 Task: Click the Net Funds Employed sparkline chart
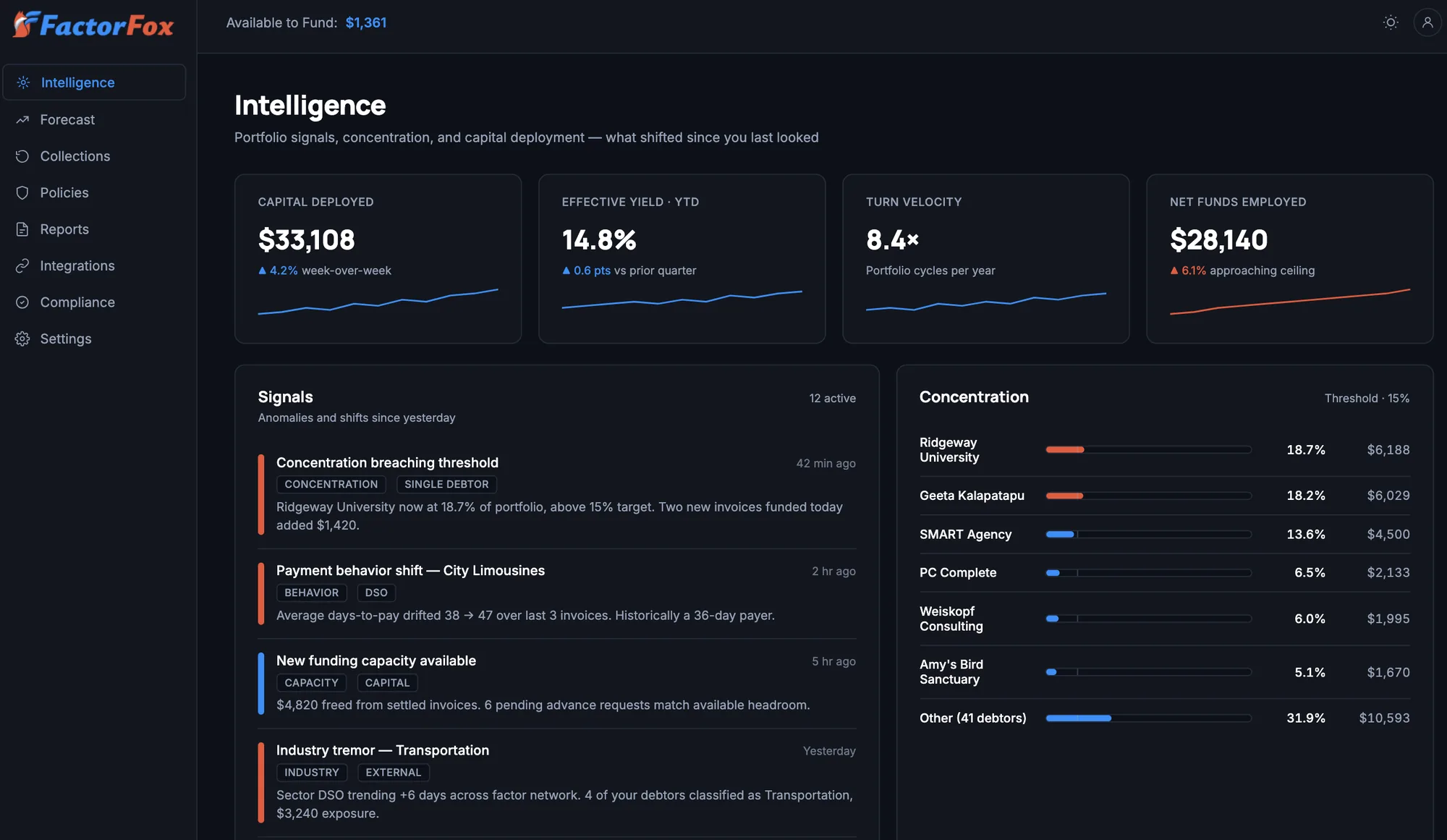pyautogui.click(x=1290, y=302)
